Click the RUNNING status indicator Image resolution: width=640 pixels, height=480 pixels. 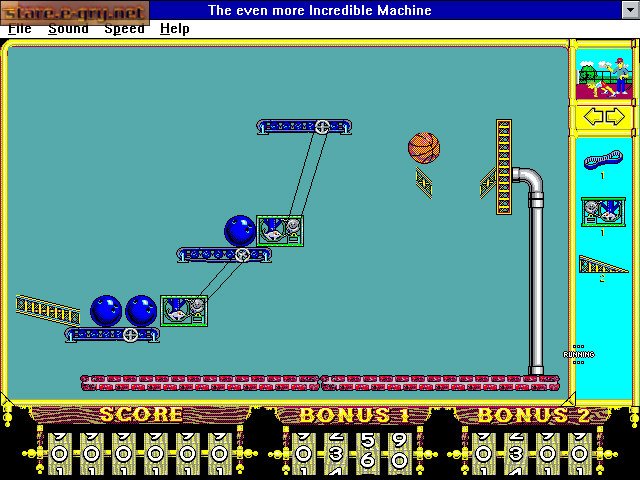coord(579,354)
